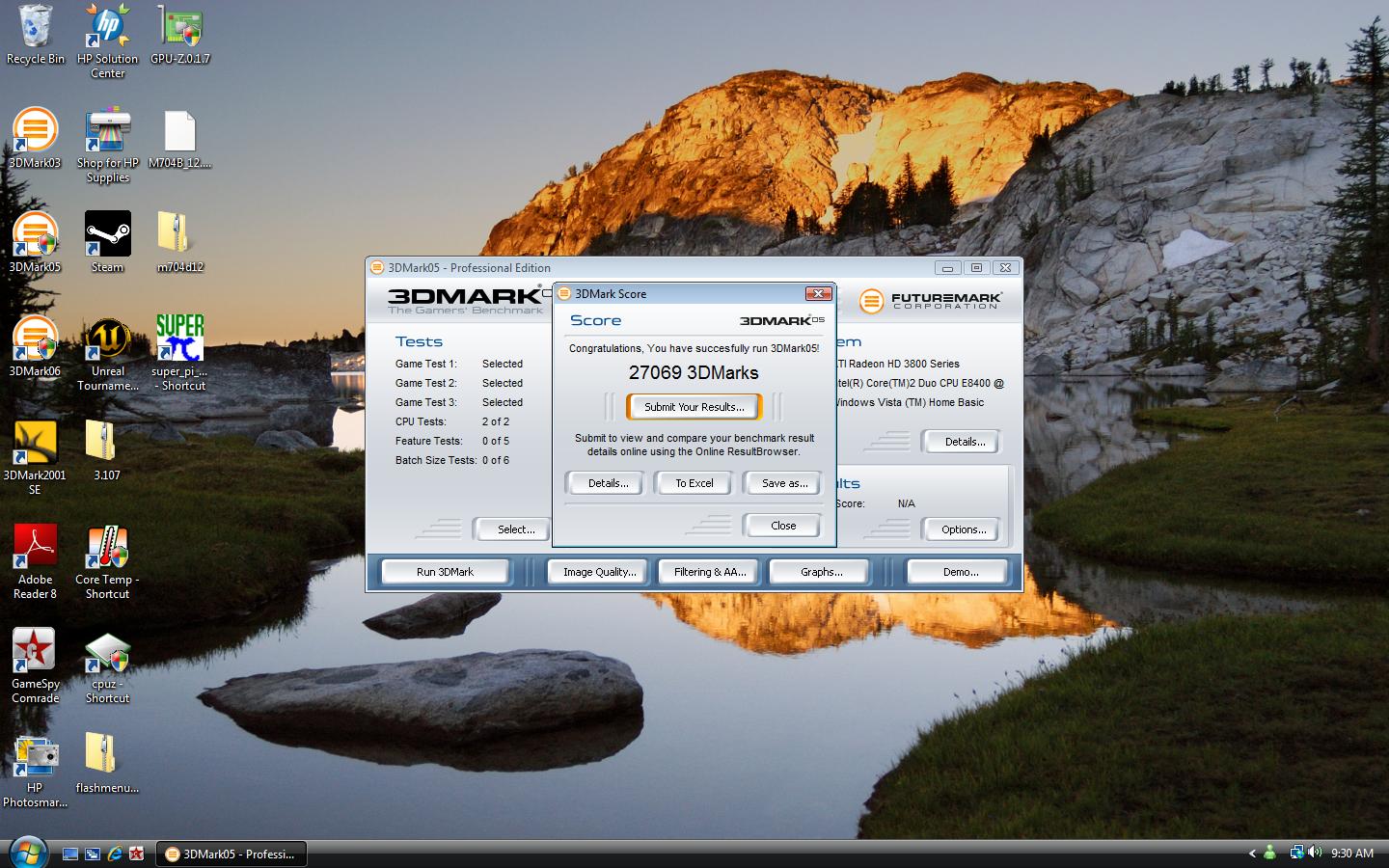Click the Feature Tests 0 of 5 row

tap(452, 441)
